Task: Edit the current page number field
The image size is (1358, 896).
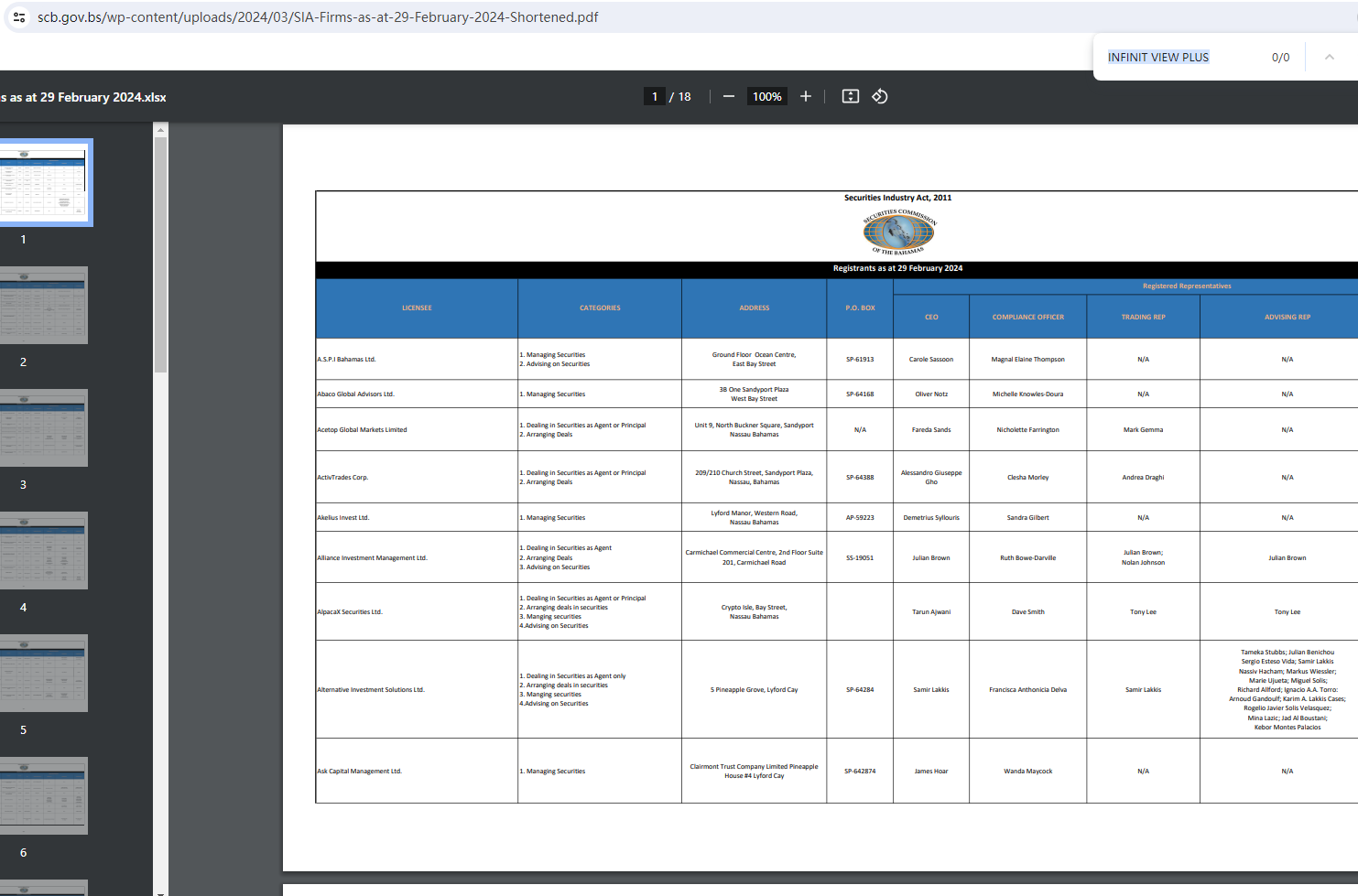Action: coord(655,96)
